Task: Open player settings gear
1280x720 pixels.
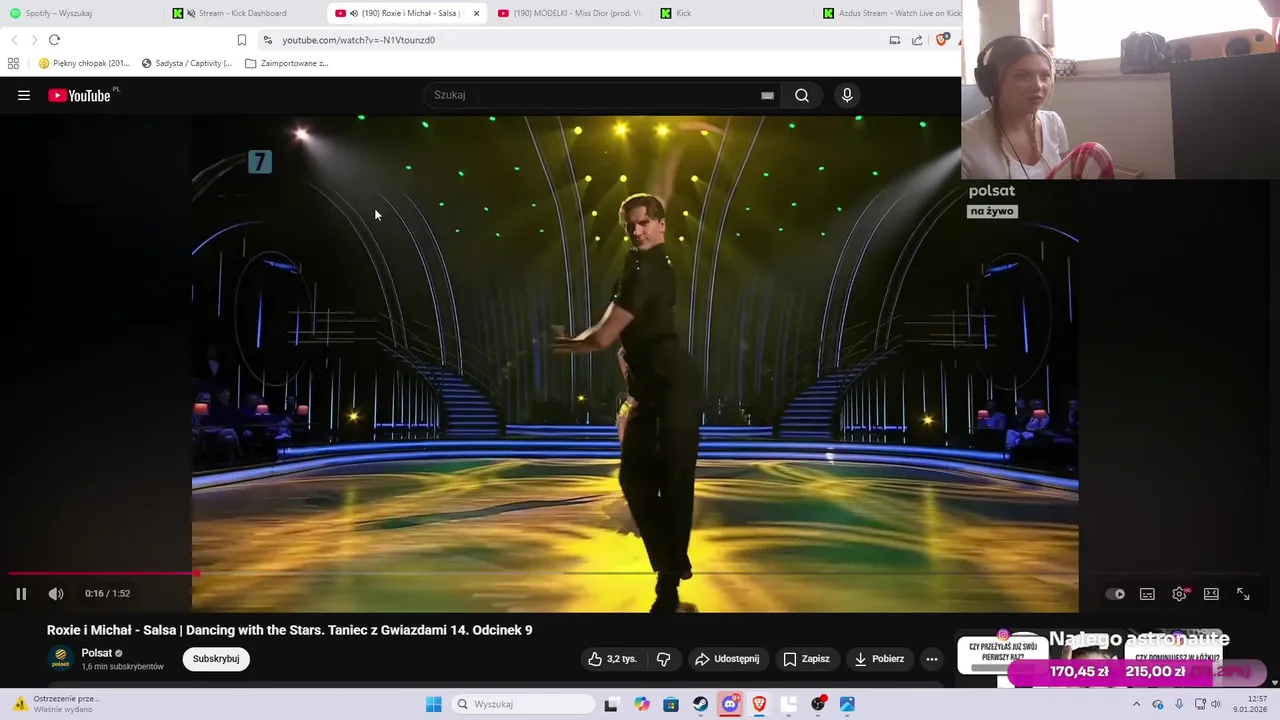Action: (x=1180, y=594)
